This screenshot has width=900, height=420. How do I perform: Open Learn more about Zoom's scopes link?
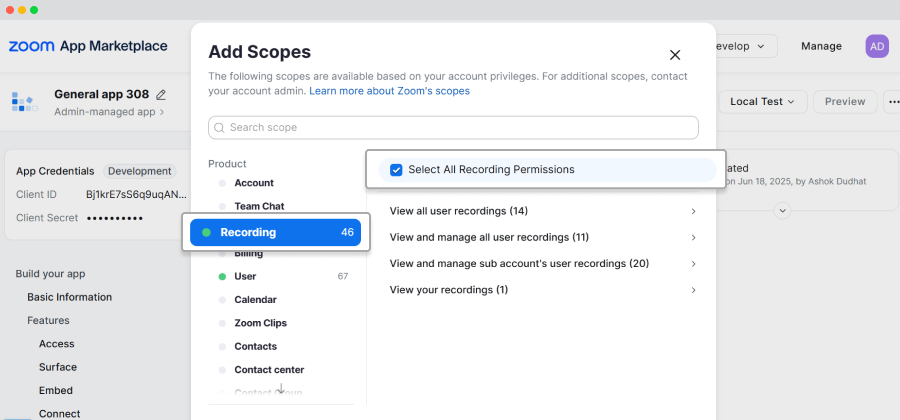pos(390,91)
